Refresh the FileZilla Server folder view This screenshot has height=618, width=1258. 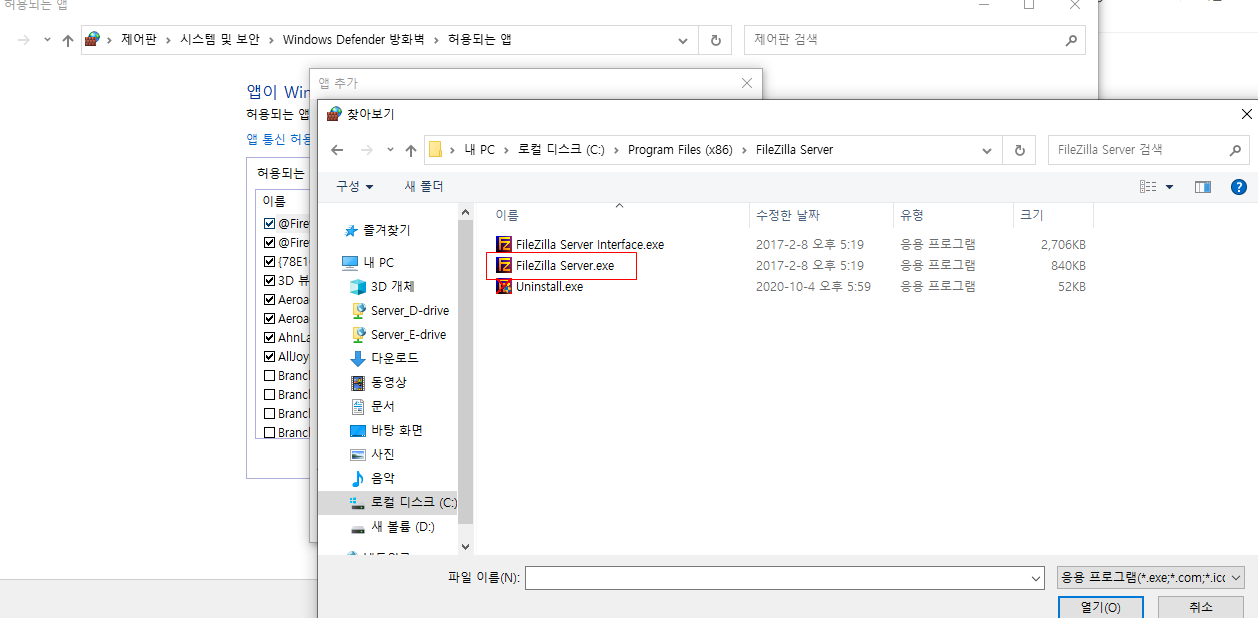click(x=1019, y=150)
